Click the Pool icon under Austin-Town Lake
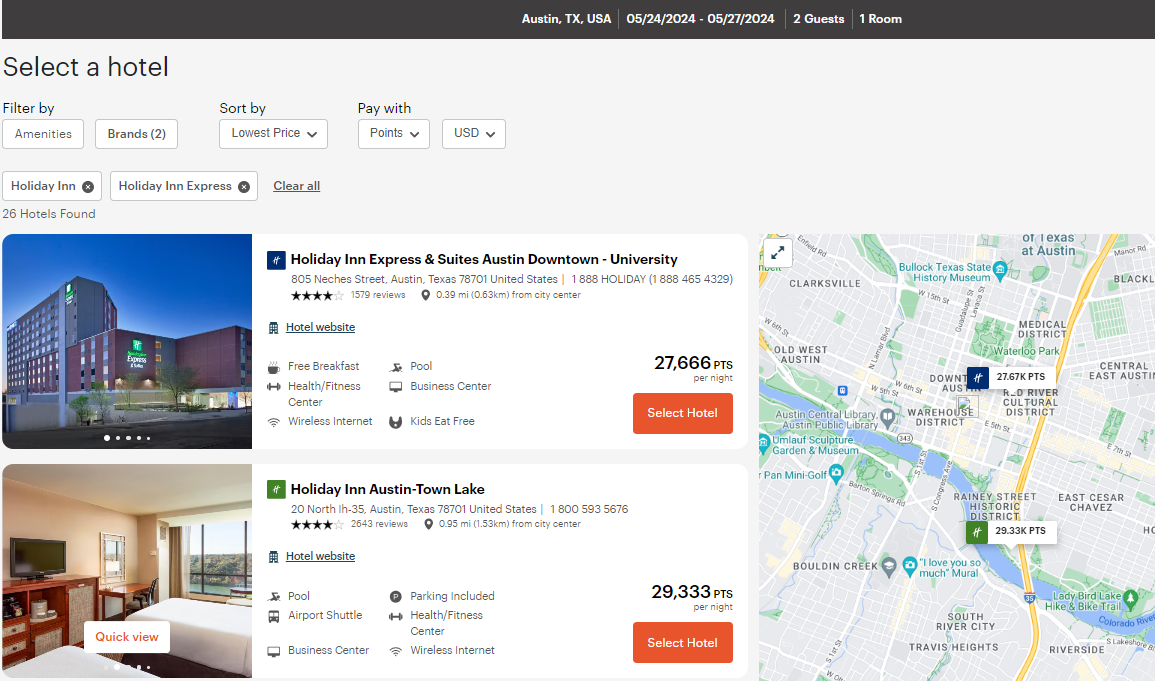This screenshot has height=681, width=1155. tap(273, 596)
